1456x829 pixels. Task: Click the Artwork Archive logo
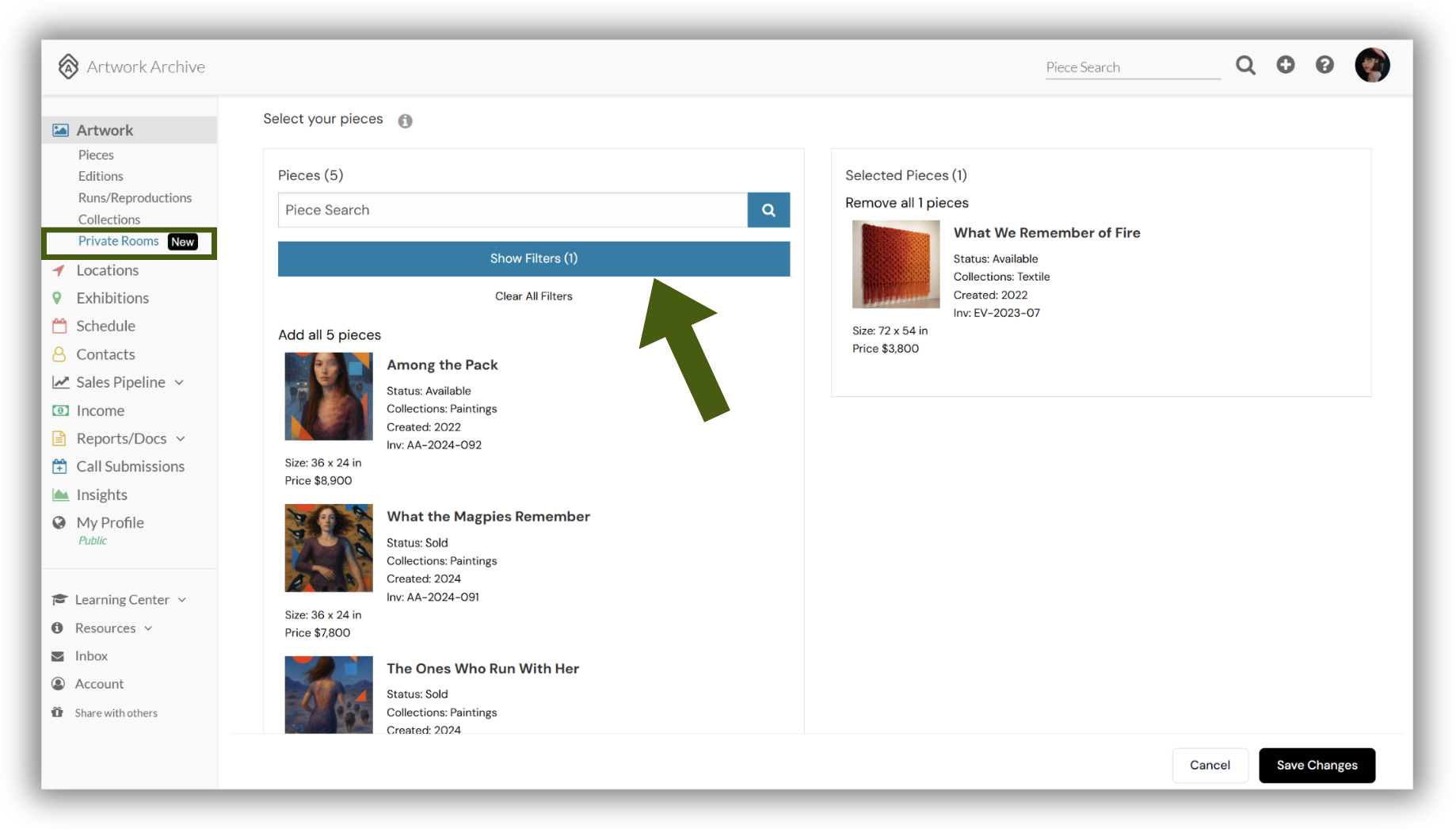point(131,67)
